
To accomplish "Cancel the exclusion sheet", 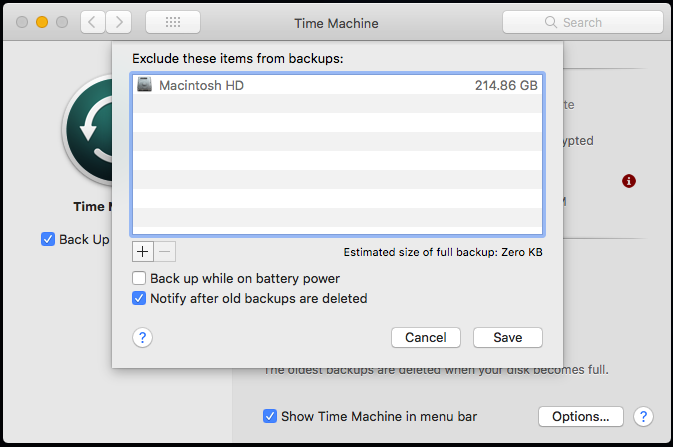I will [426, 337].
